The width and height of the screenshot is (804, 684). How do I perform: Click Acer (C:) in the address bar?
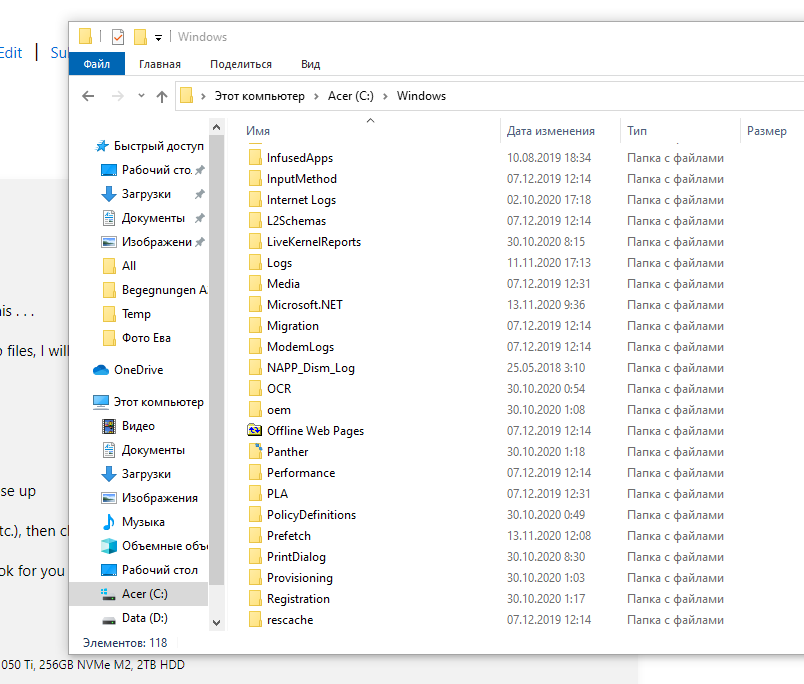point(351,96)
